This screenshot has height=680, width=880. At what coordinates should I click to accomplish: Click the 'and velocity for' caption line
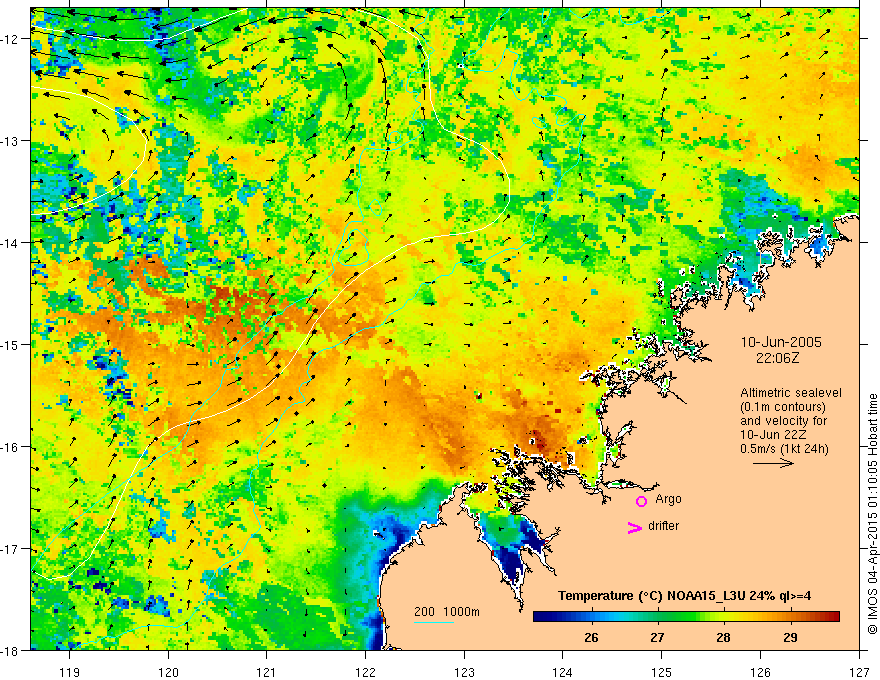pyautogui.click(x=783, y=421)
